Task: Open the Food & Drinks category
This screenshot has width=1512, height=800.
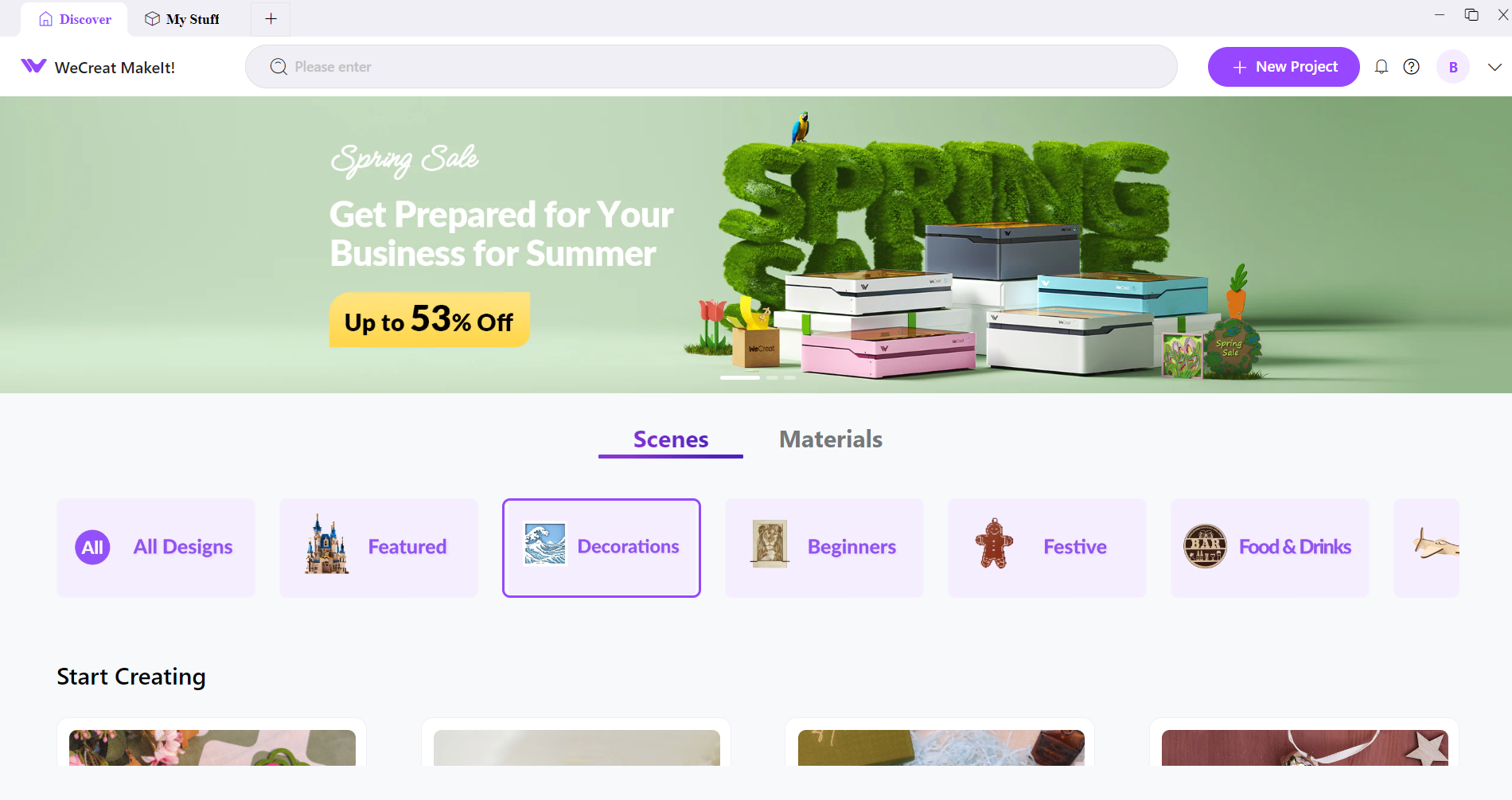Action: 1270,548
